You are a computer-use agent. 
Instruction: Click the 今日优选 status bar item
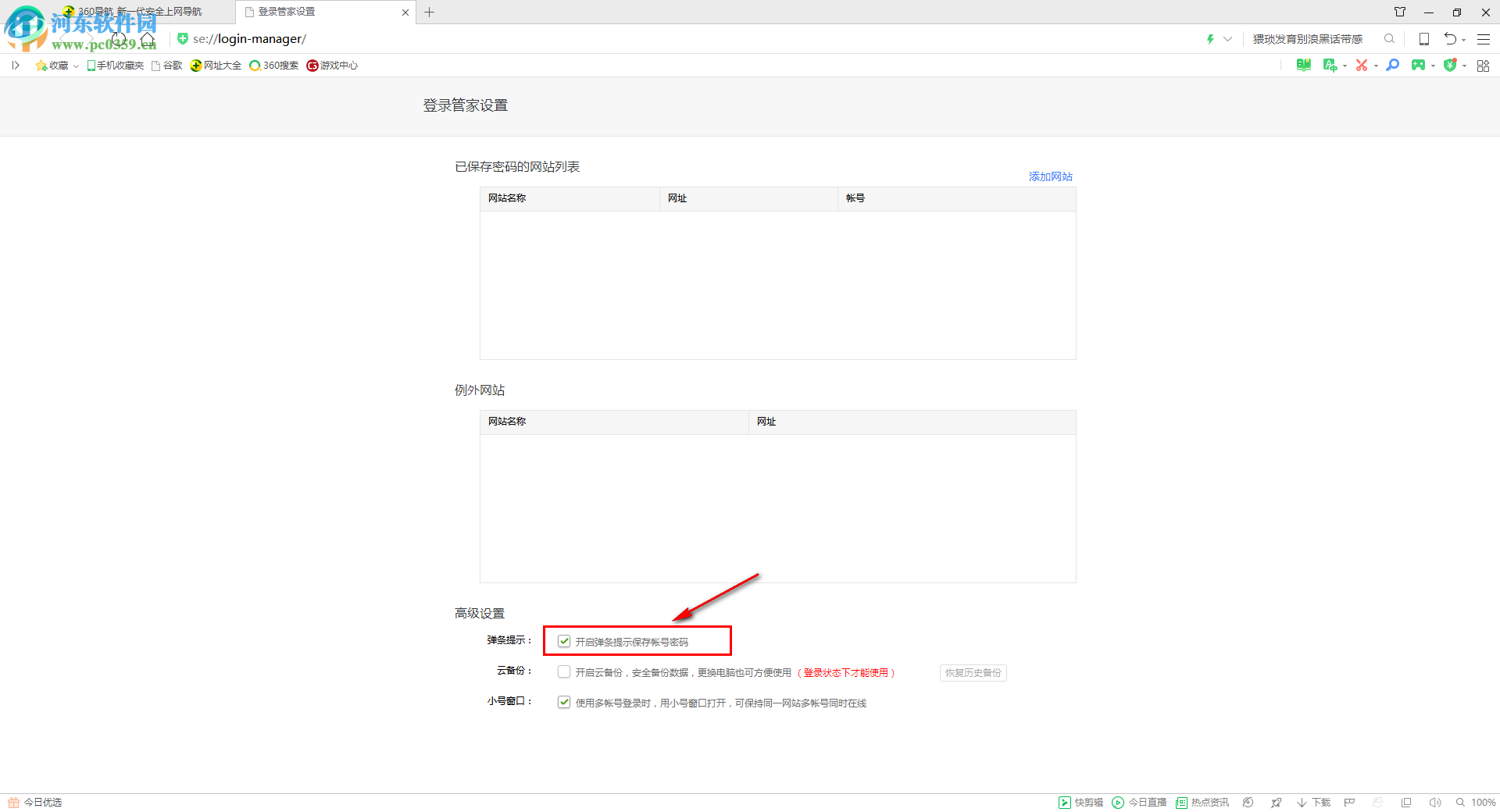click(35, 803)
